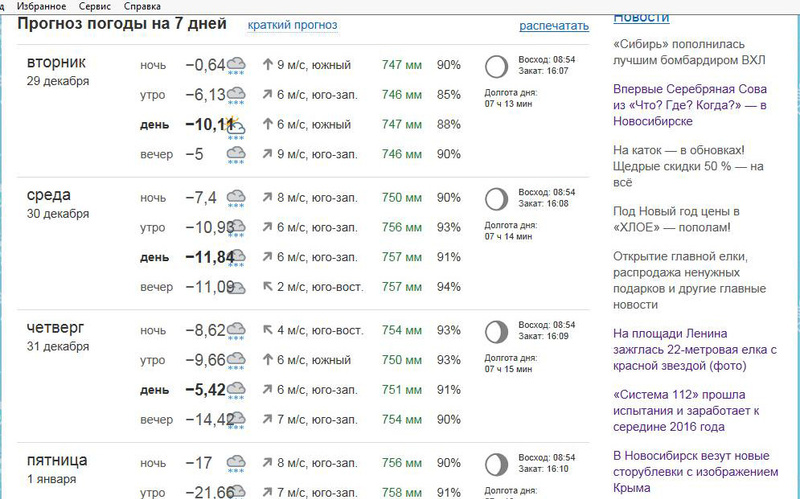Click the moon phase icon for Thursday
Viewport: 800px width, 499px height.
(x=495, y=332)
